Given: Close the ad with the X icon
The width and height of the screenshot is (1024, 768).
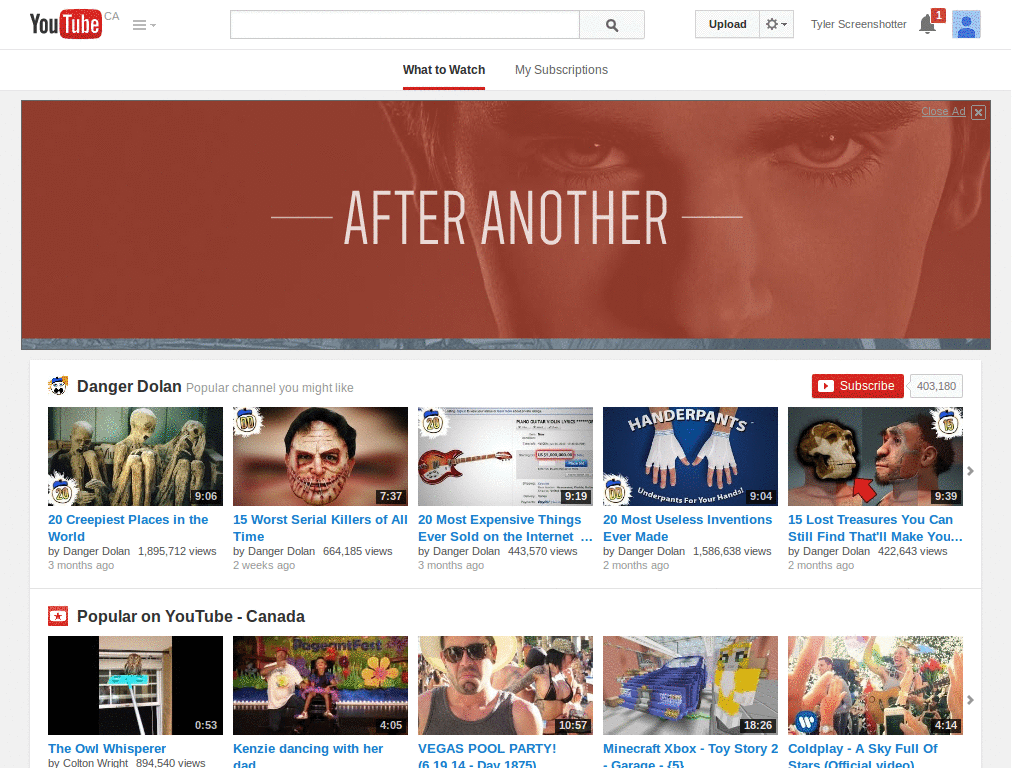Looking at the screenshot, I should point(978,112).
